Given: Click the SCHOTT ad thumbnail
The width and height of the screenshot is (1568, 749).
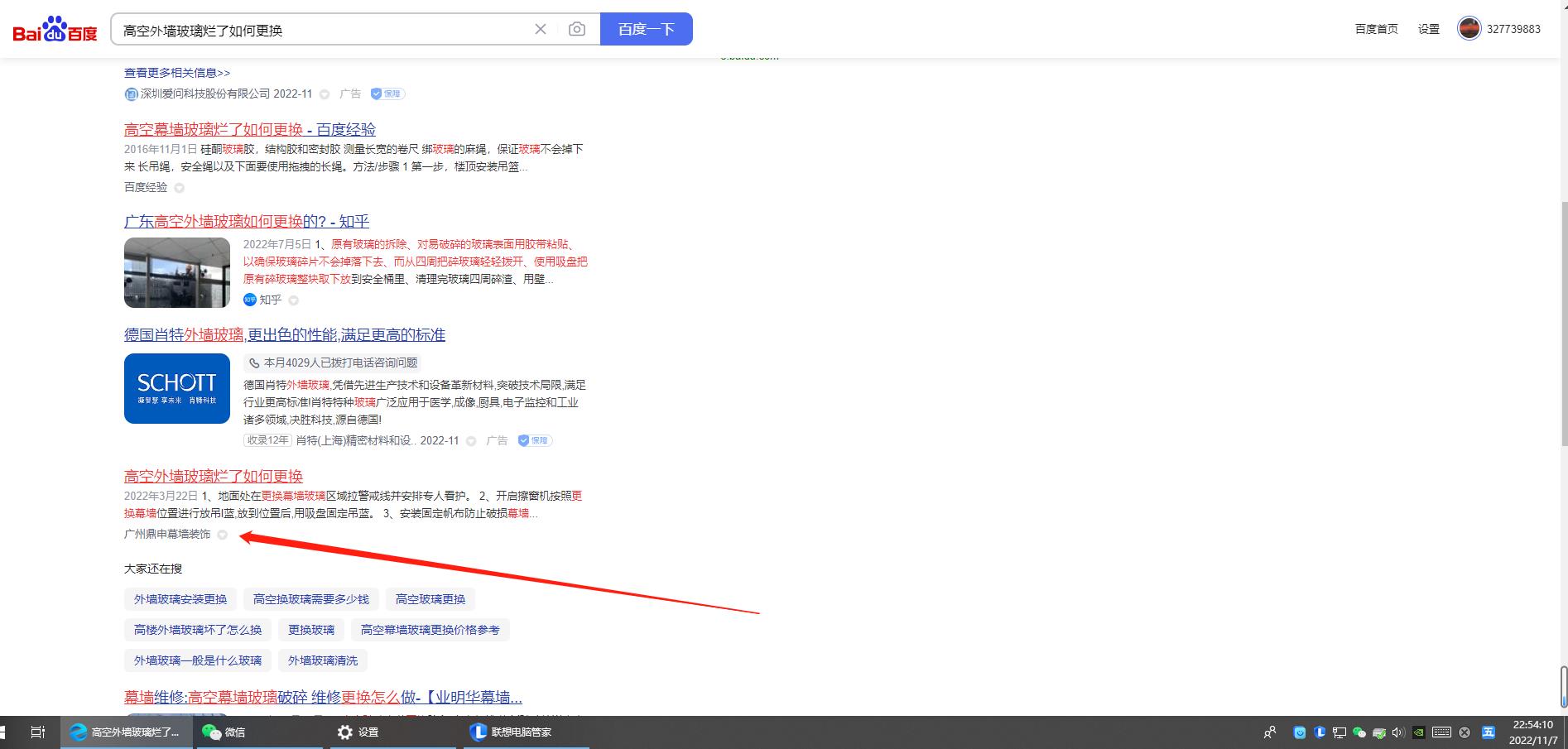Looking at the screenshot, I should pyautogui.click(x=177, y=388).
